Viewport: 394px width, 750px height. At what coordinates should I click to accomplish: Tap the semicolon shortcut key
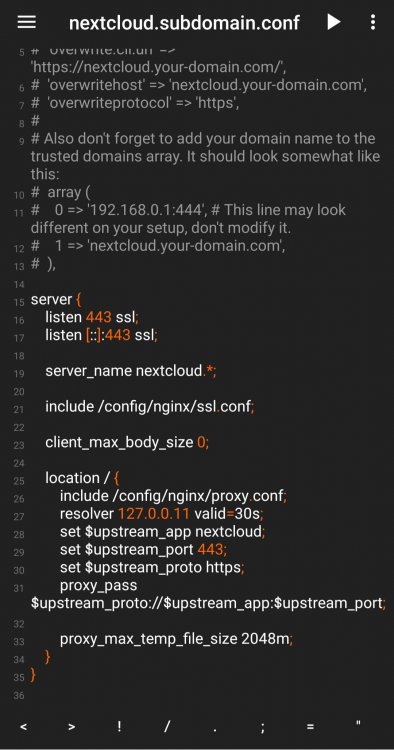pos(263,728)
